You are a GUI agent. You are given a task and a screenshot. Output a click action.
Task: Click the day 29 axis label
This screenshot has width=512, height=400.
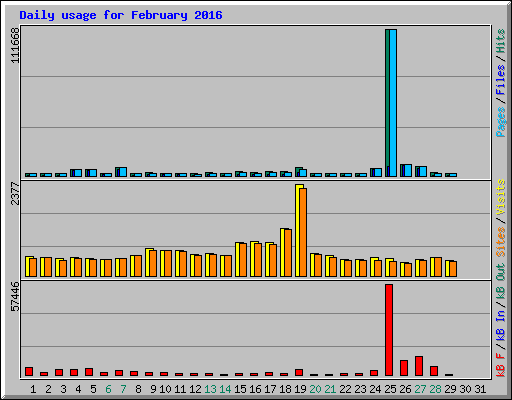[450, 389]
